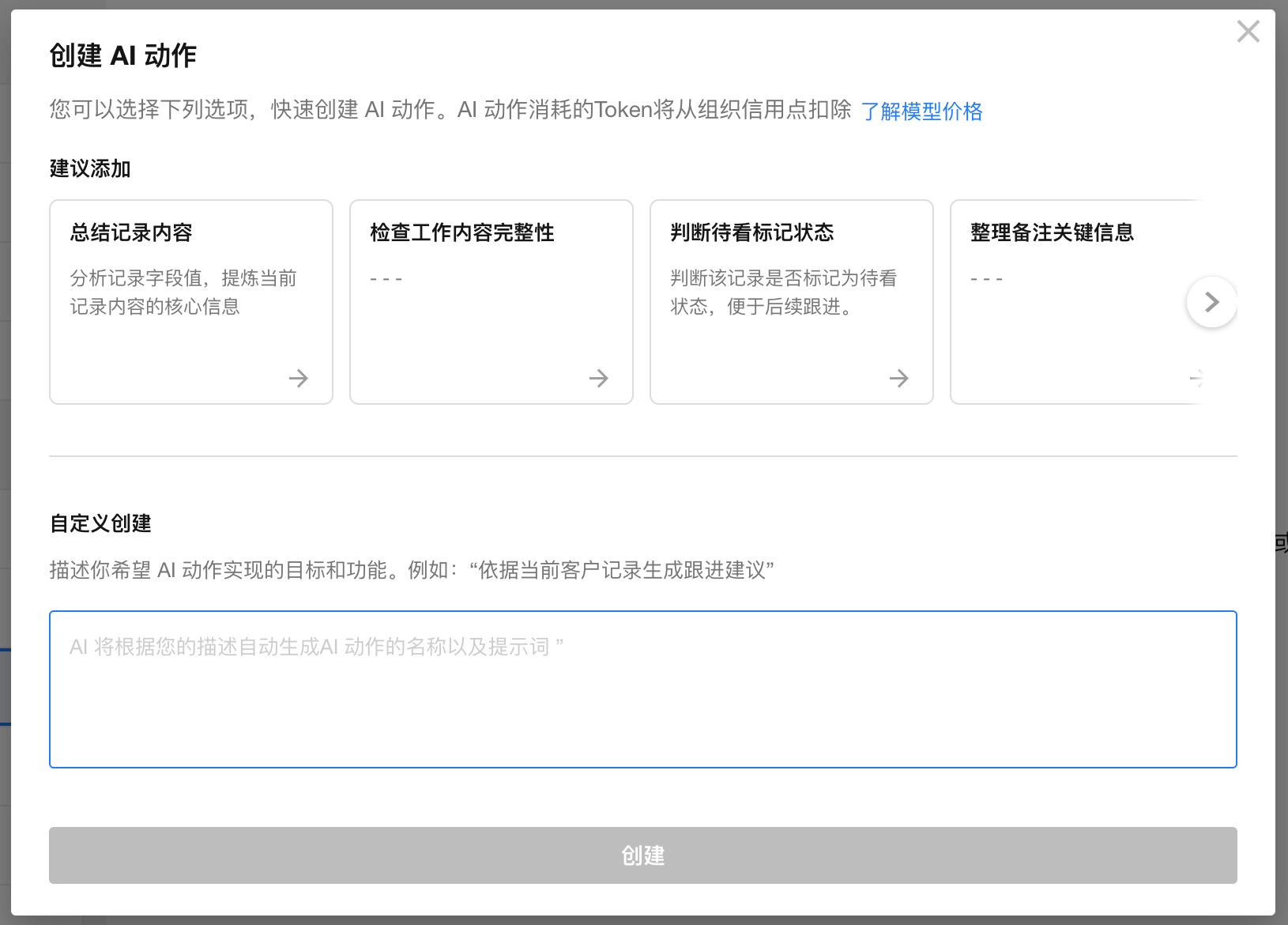Show more suggestions with the right chevron
This screenshot has width=1288, height=925.
(1211, 302)
